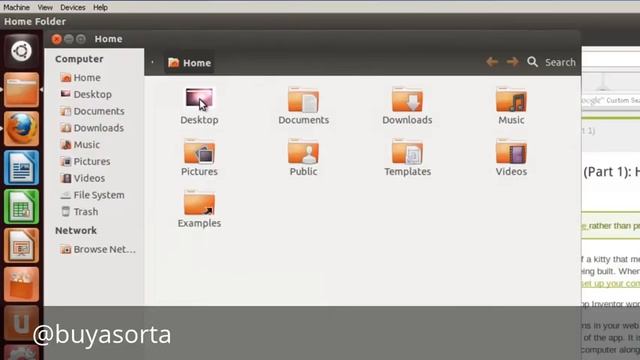Close the Home window

pyautogui.click(x=56, y=39)
